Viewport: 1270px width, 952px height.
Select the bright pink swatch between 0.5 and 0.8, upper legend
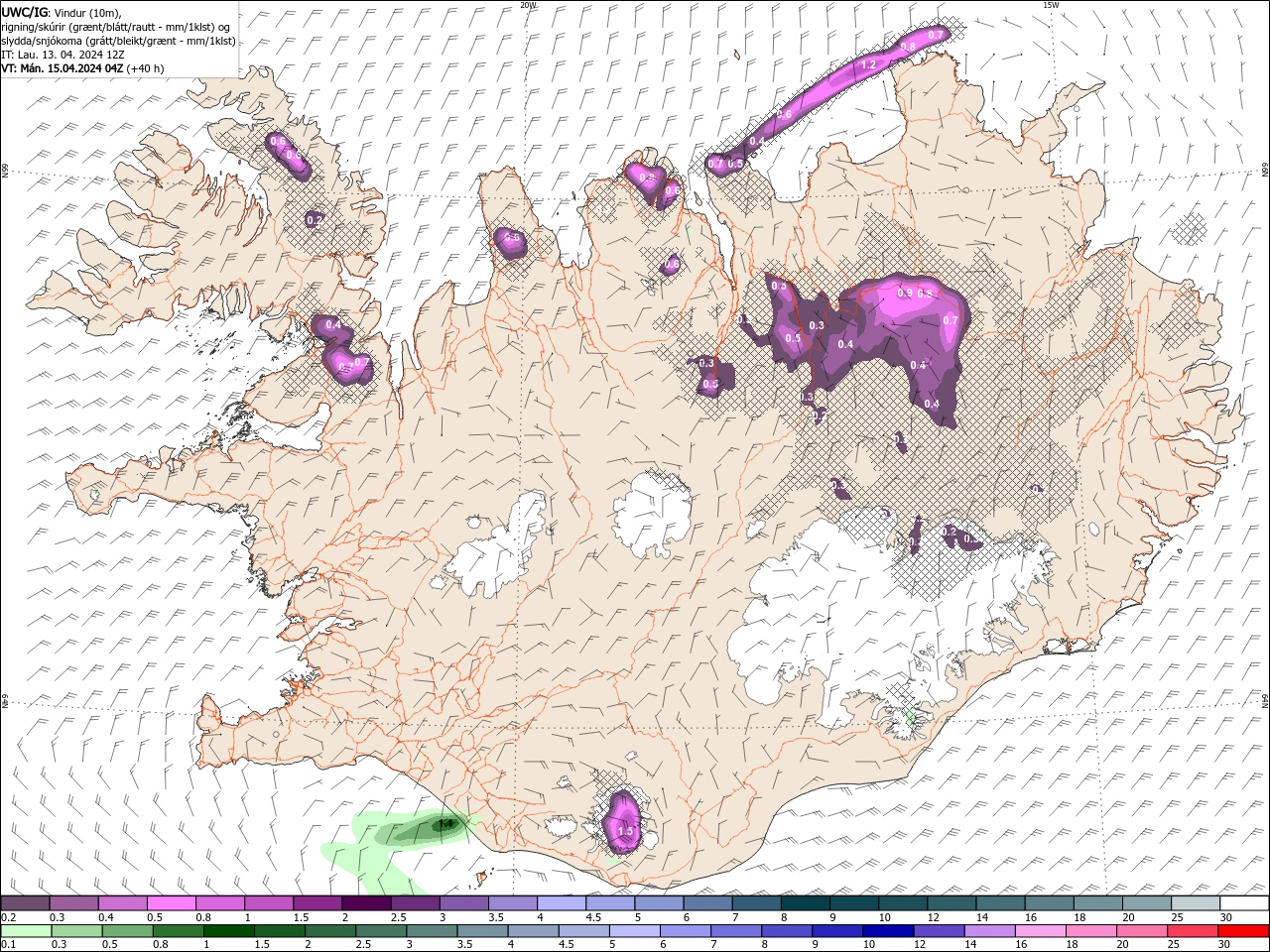coord(172,903)
